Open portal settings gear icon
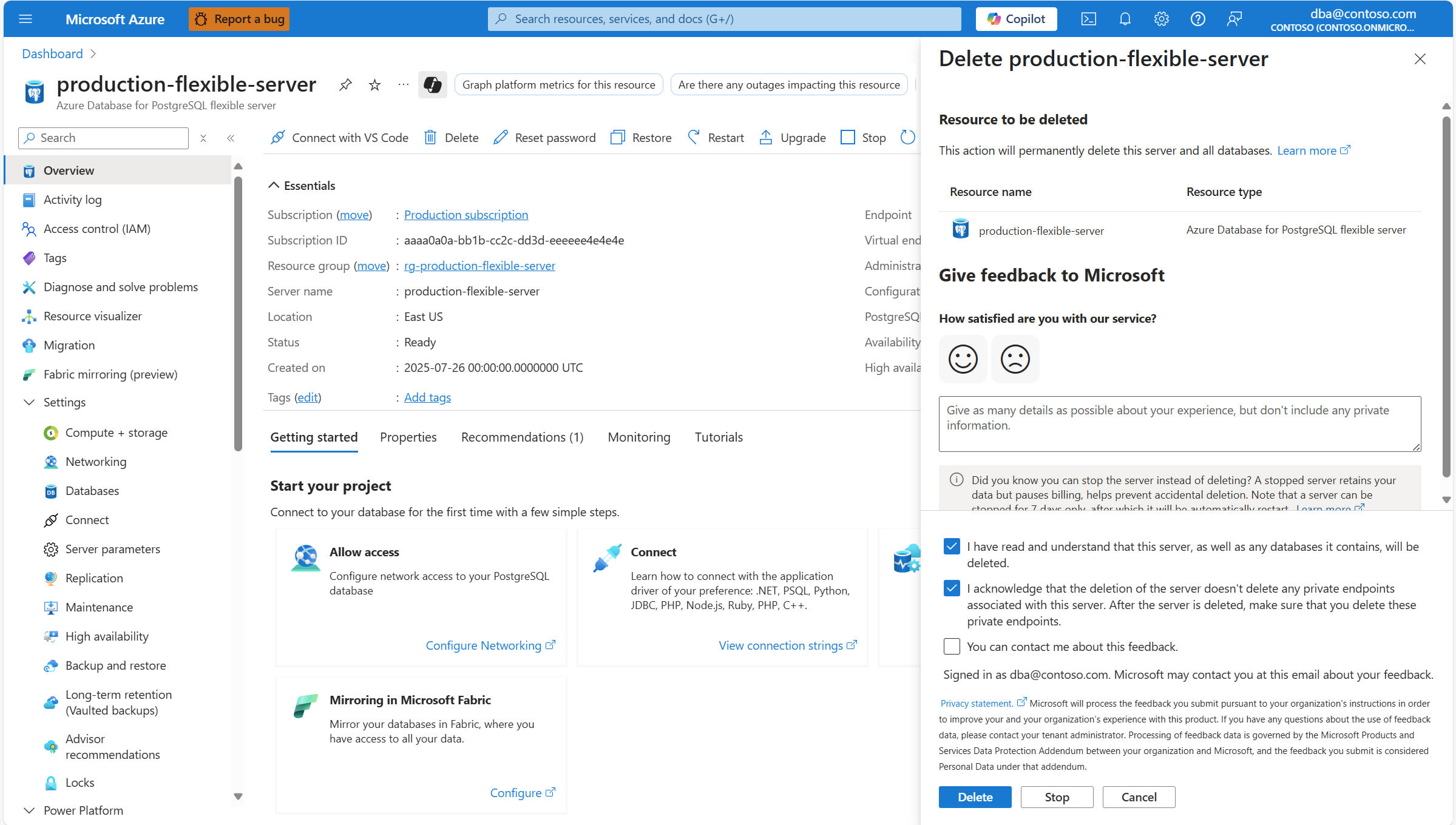This screenshot has height=825, width=1456. (x=1161, y=19)
